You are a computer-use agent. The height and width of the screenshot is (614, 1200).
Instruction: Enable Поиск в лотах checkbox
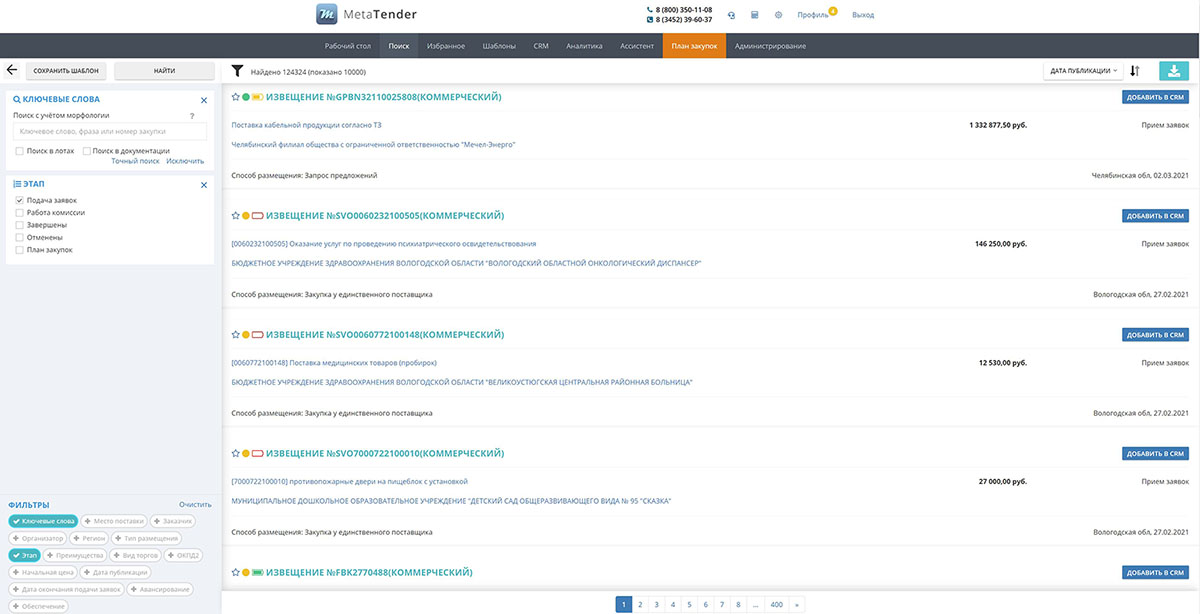click(19, 151)
